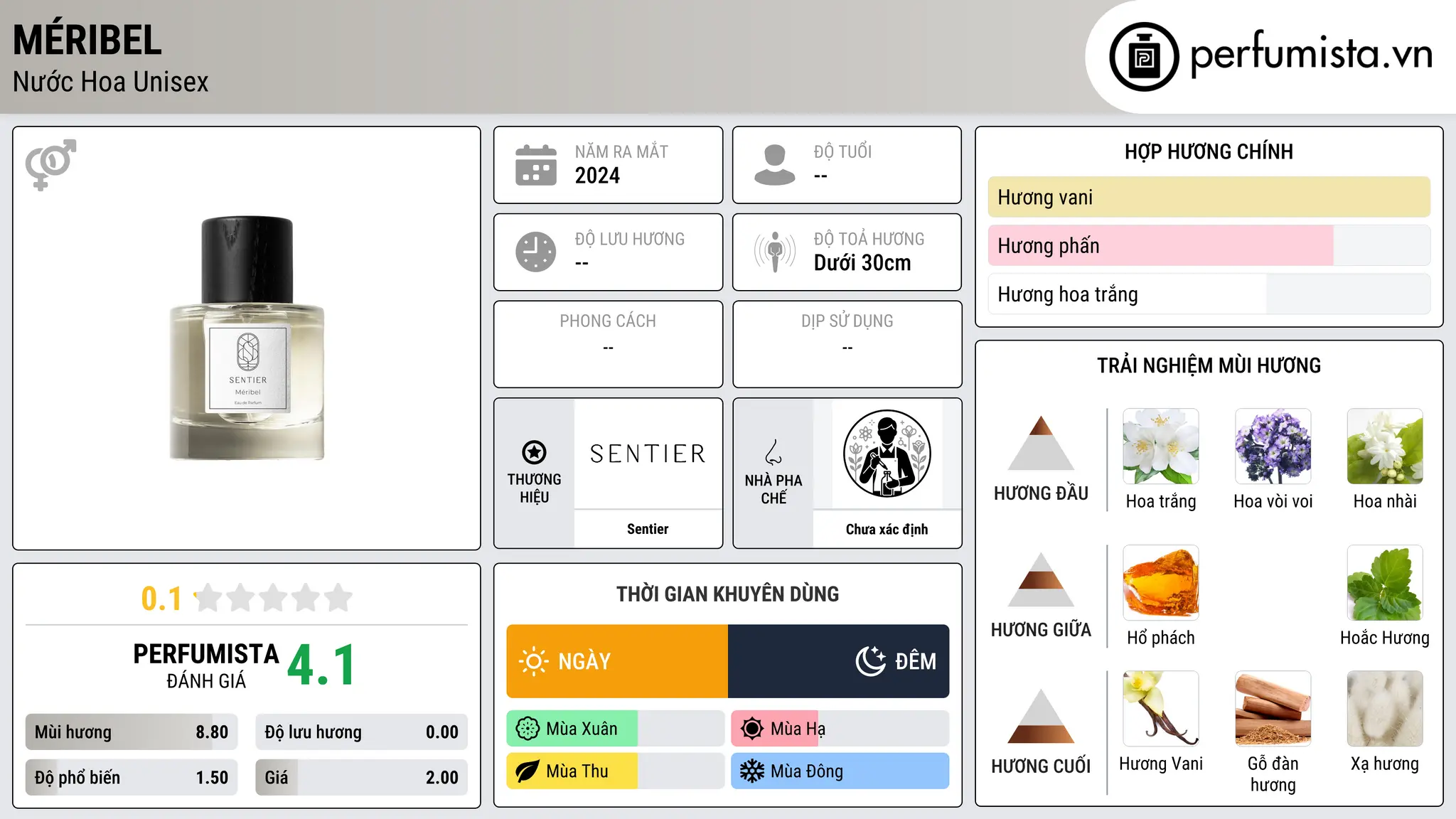
Task: Click the Hương phấn accord bar
Action: (x=1209, y=245)
